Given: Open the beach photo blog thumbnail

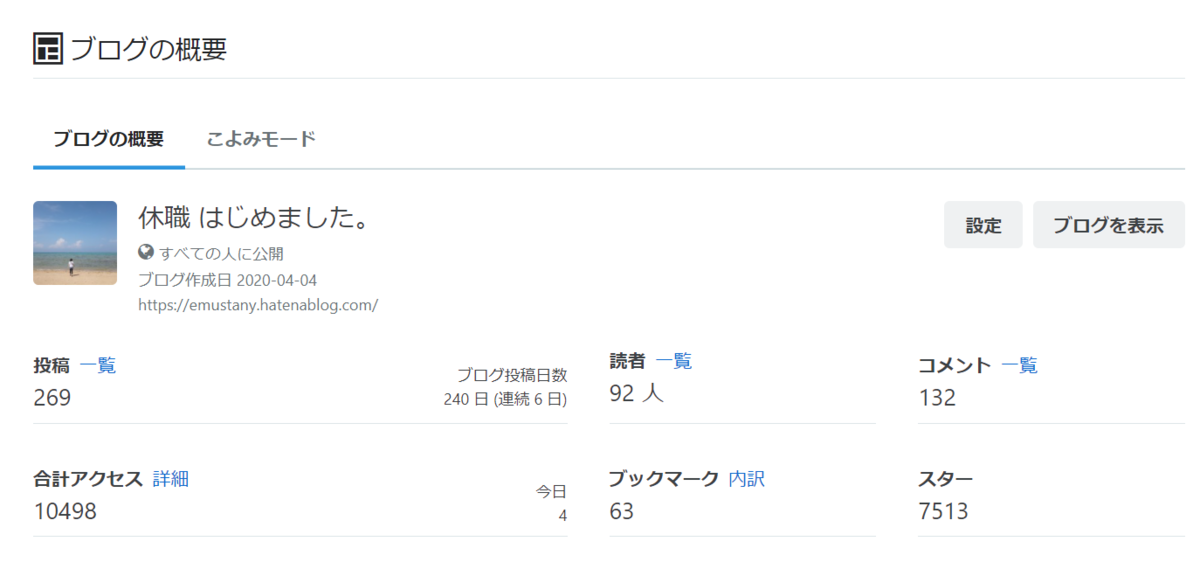Looking at the screenshot, I should pyautogui.click(x=75, y=243).
